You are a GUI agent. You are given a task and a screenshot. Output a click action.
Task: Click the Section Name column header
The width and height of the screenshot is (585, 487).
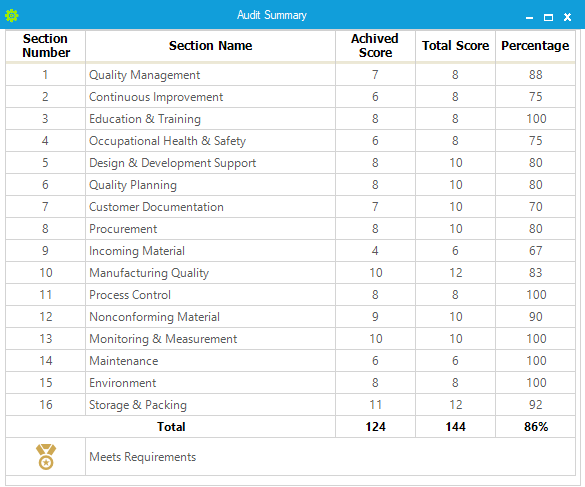210,46
